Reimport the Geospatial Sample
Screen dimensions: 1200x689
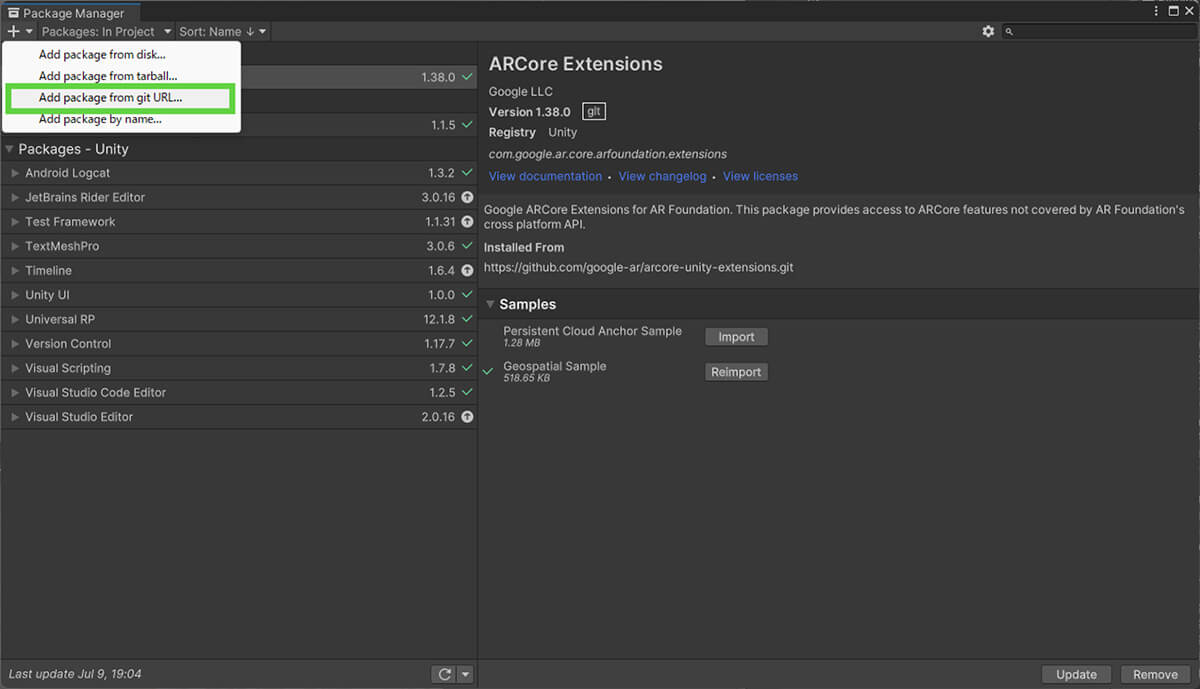(x=736, y=372)
